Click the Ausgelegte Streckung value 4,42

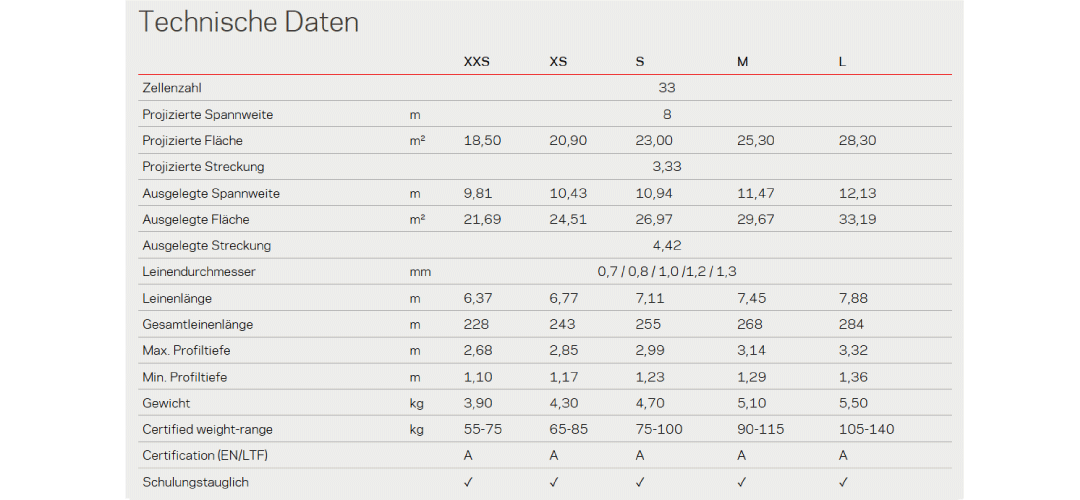click(667, 245)
